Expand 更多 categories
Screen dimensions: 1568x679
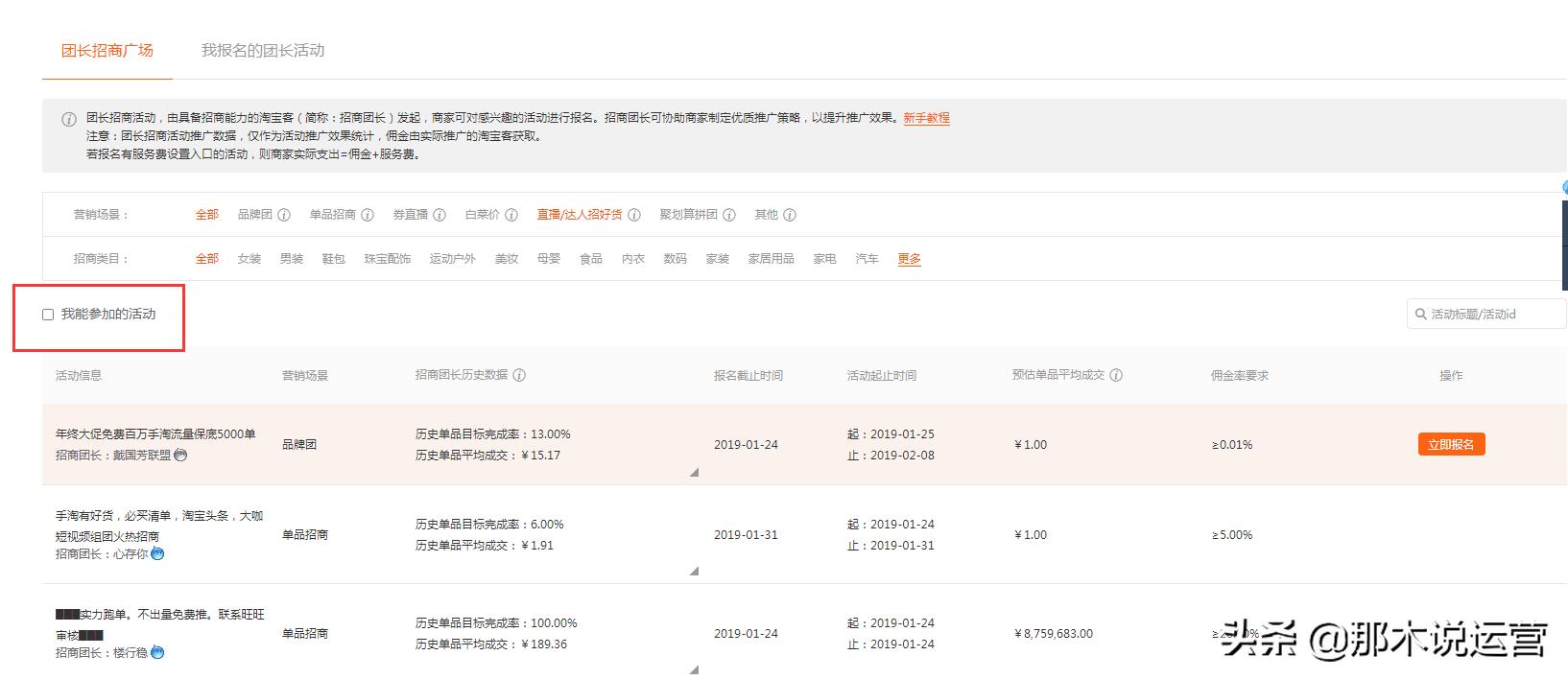click(910, 259)
